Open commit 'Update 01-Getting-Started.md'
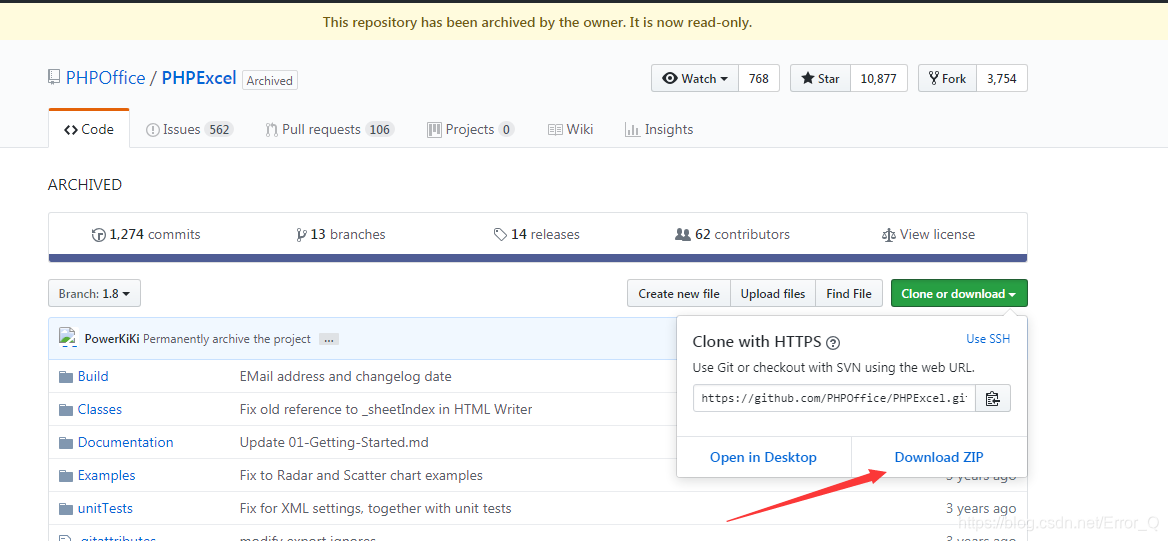The height and width of the screenshot is (541, 1168). (x=334, y=442)
